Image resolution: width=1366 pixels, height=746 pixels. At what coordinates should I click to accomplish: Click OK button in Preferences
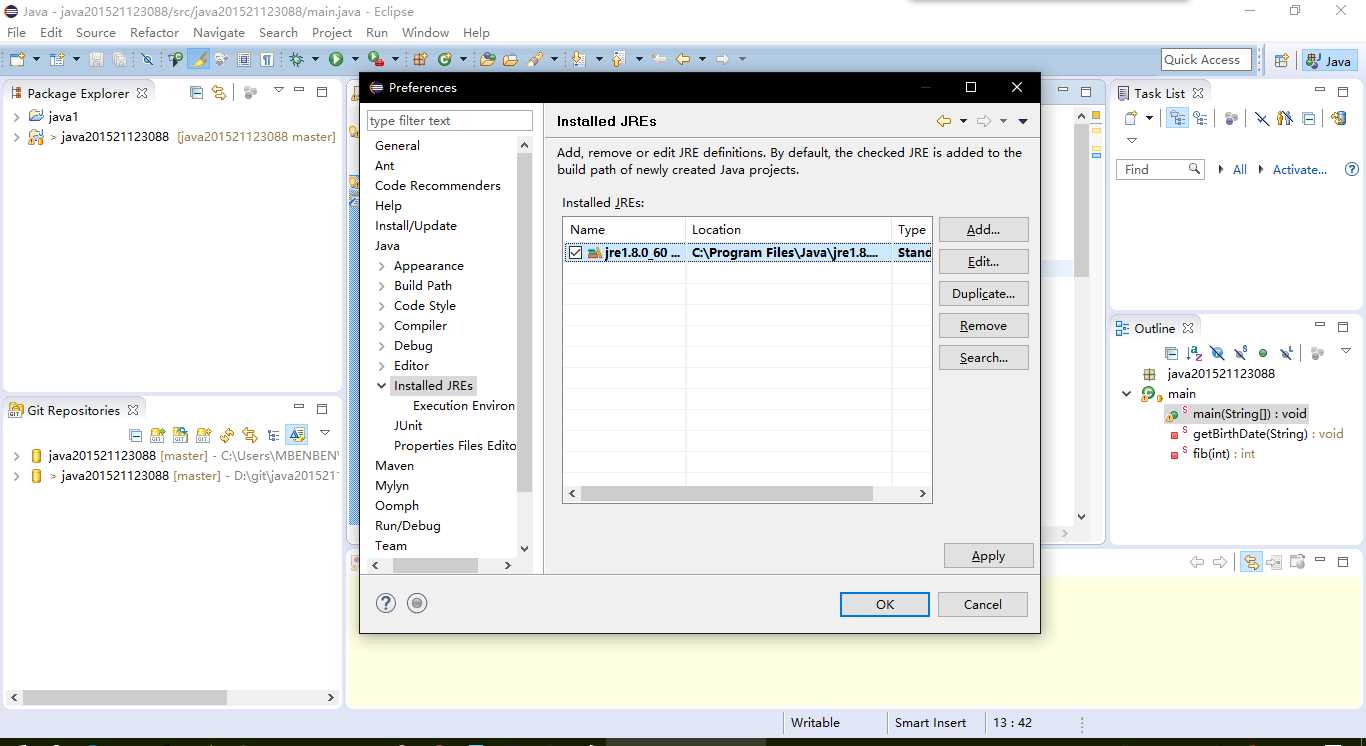(x=885, y=604)
